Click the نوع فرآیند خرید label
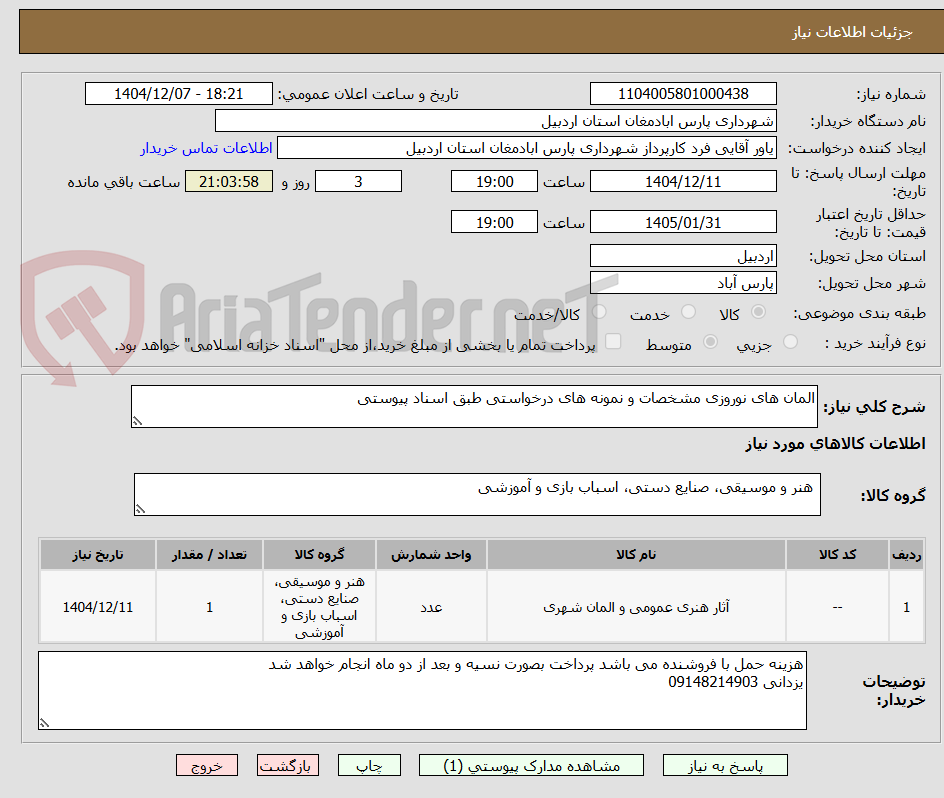The width and height of the screenshot is (944, 798). point(875,343)
